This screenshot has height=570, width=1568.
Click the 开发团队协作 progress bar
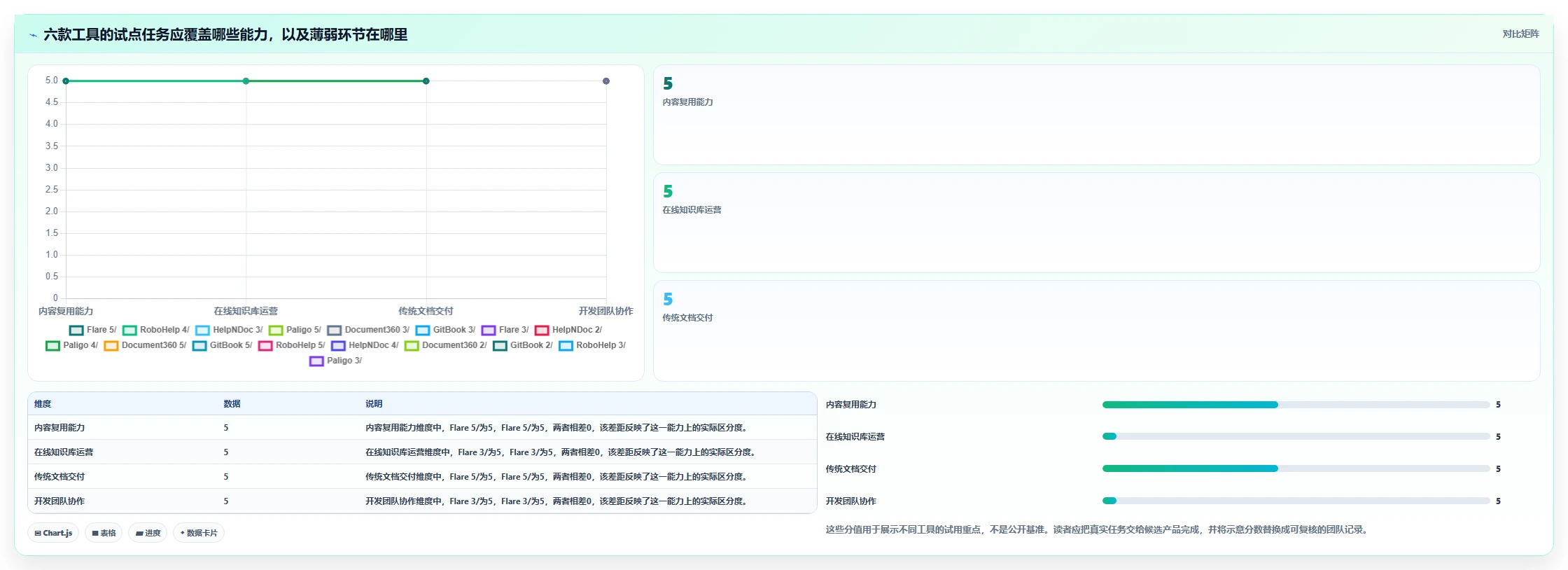pos(1296,501)
